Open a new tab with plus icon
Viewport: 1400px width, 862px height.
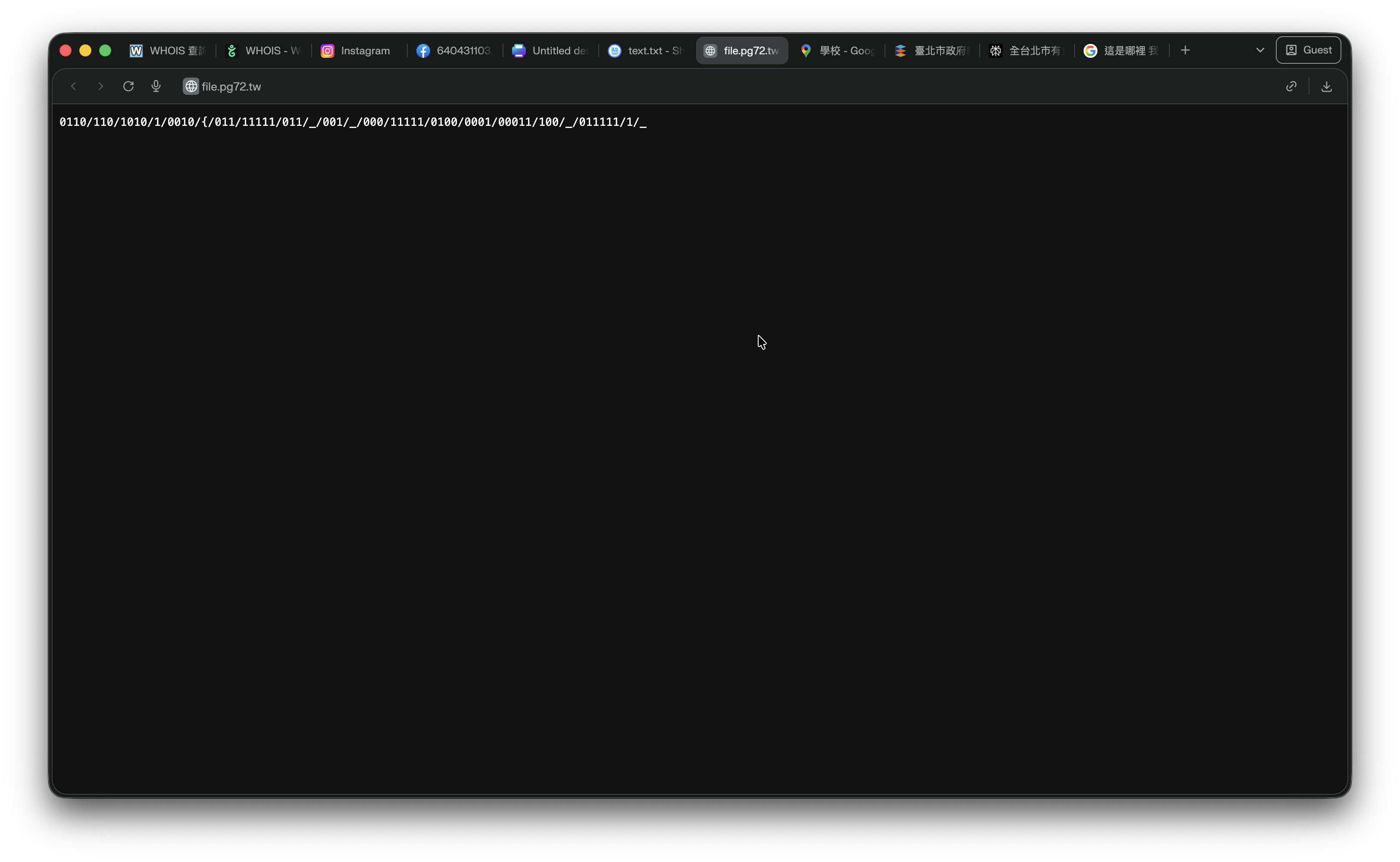1185,50
